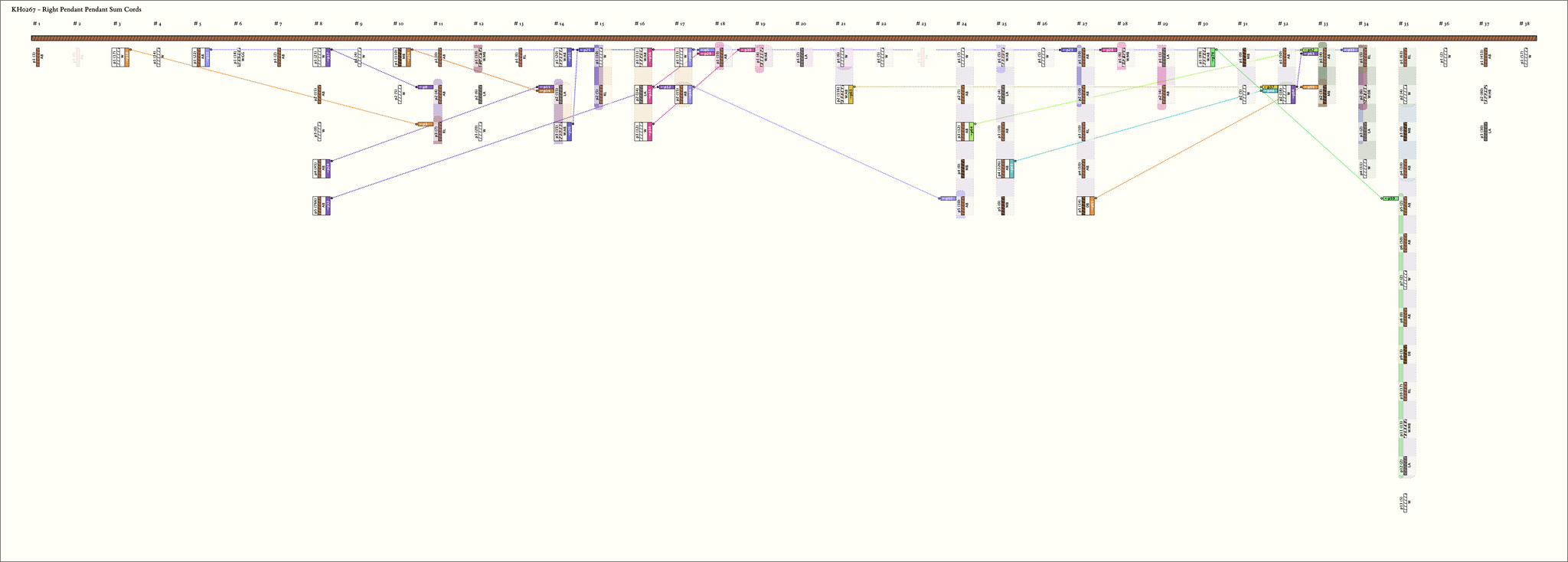Click the purple p2 (18) cord in column #32
Image resolution: width=1568 pixels, height=562 pixels.
1286,94
